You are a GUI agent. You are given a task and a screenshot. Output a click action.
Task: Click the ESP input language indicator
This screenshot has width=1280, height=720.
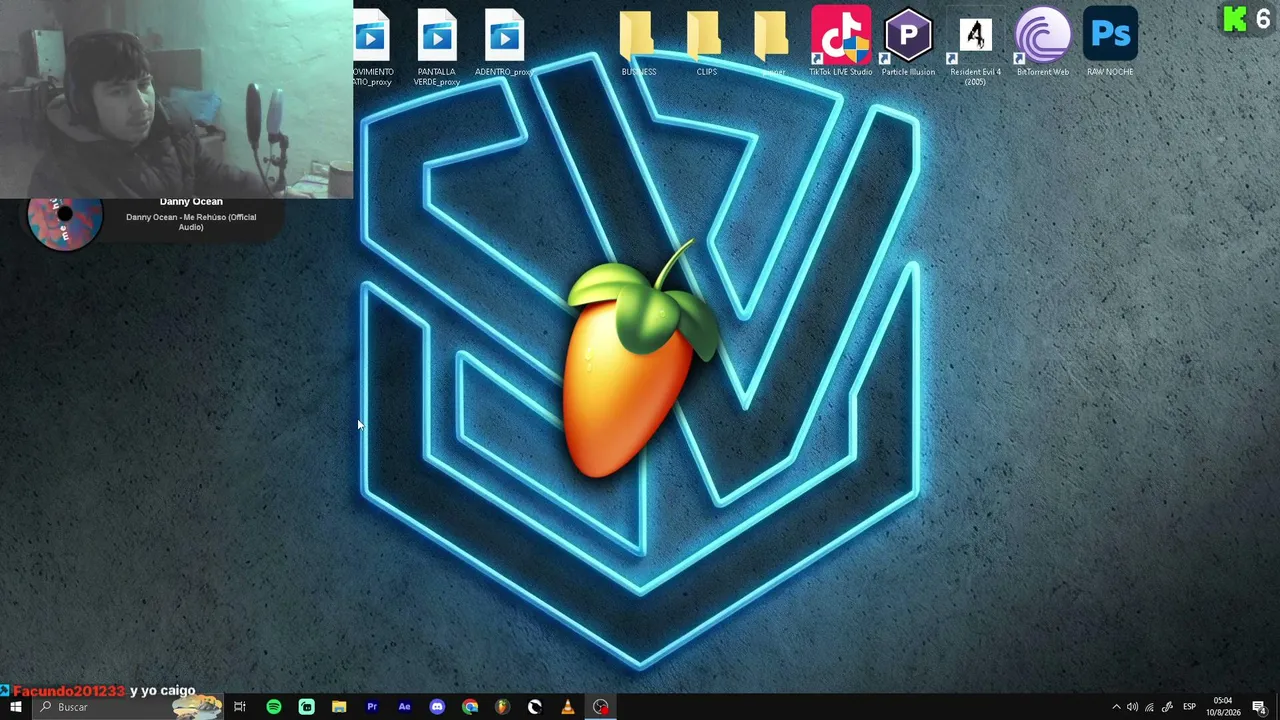point(1189,707)
